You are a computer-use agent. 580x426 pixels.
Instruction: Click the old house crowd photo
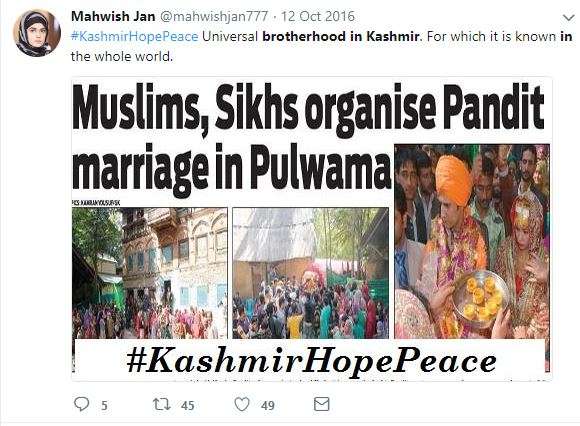point(149,273)
